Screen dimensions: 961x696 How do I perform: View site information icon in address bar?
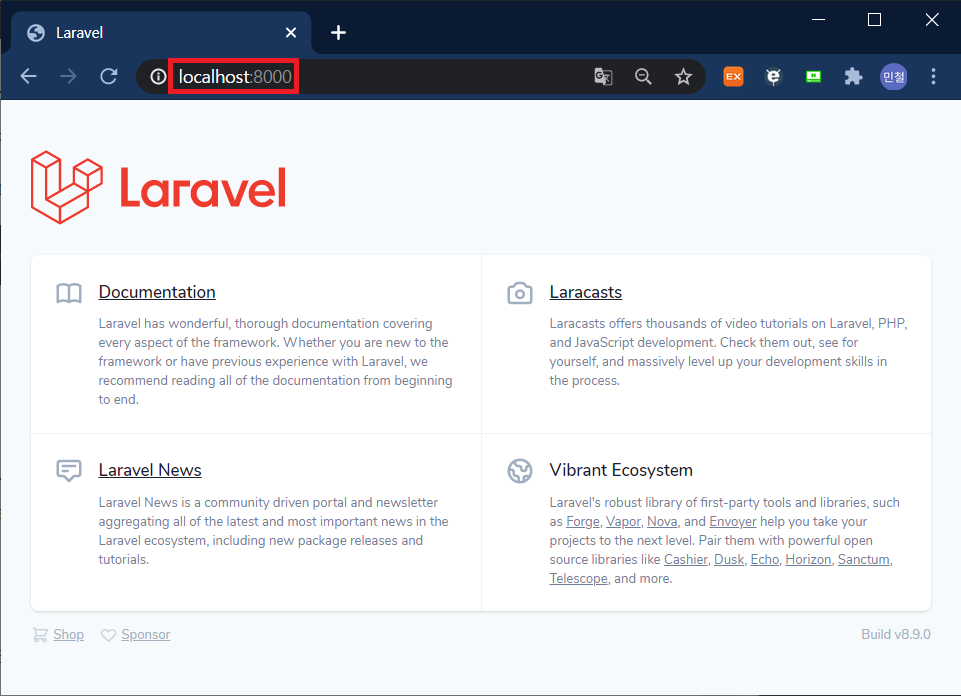(158, 77)
